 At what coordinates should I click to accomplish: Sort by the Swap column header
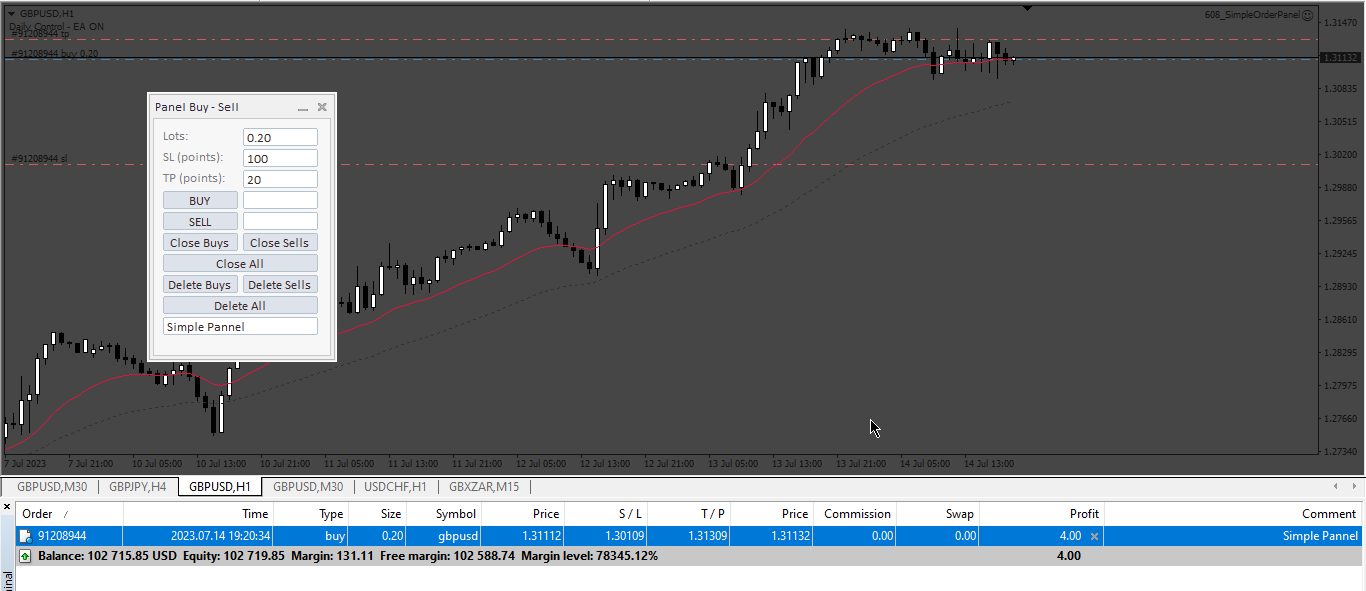938,514
